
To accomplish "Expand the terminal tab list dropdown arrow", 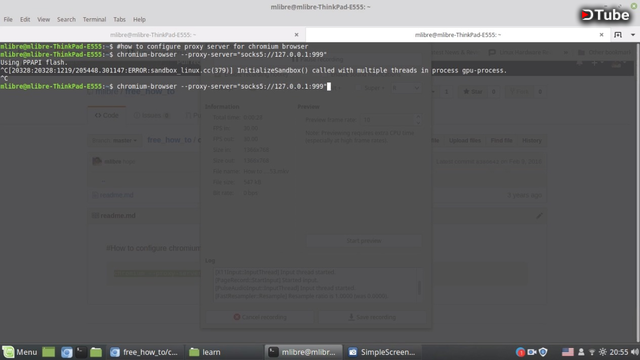I will pos(633,35).
